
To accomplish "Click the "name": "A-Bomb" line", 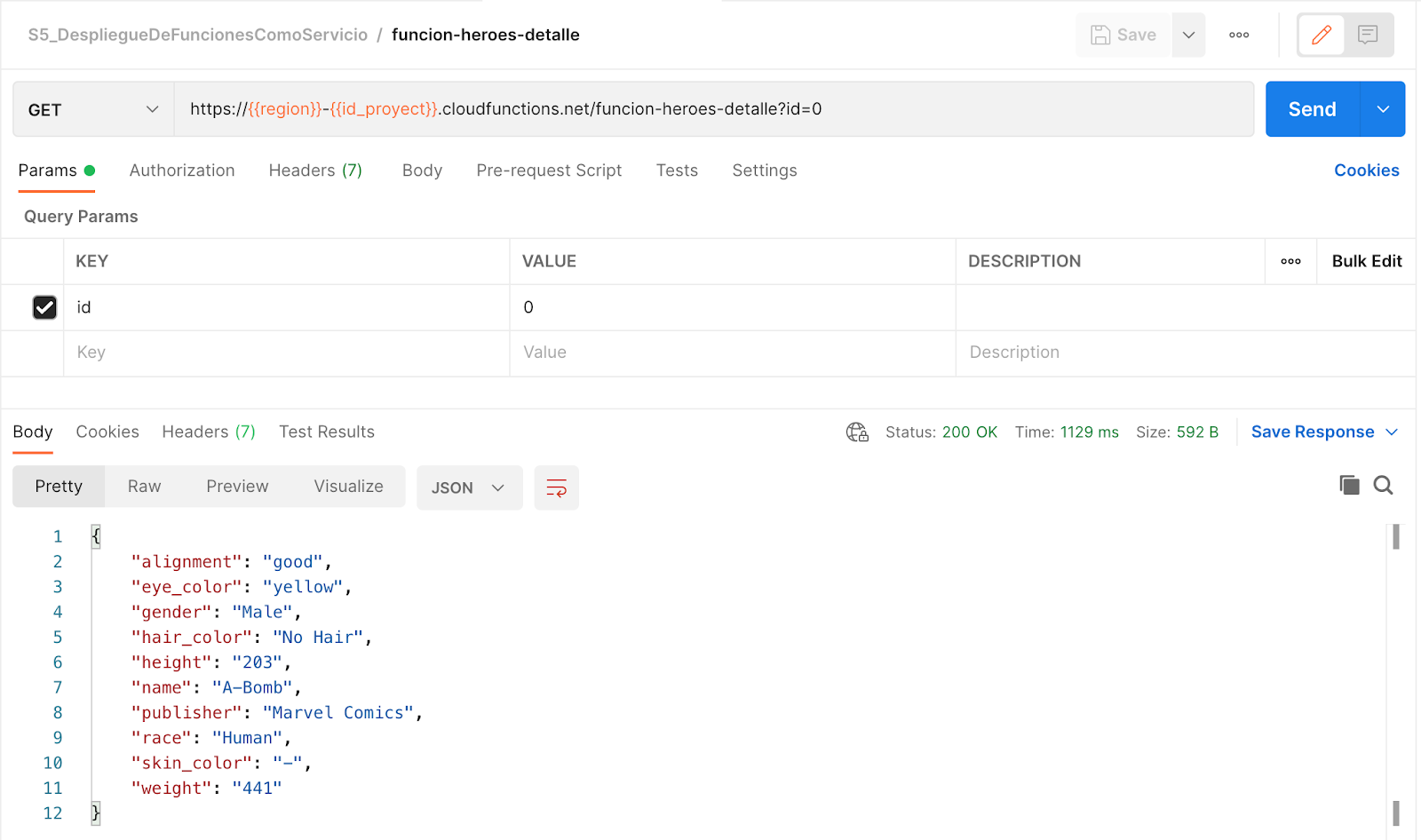I will [x=216, y=688].
